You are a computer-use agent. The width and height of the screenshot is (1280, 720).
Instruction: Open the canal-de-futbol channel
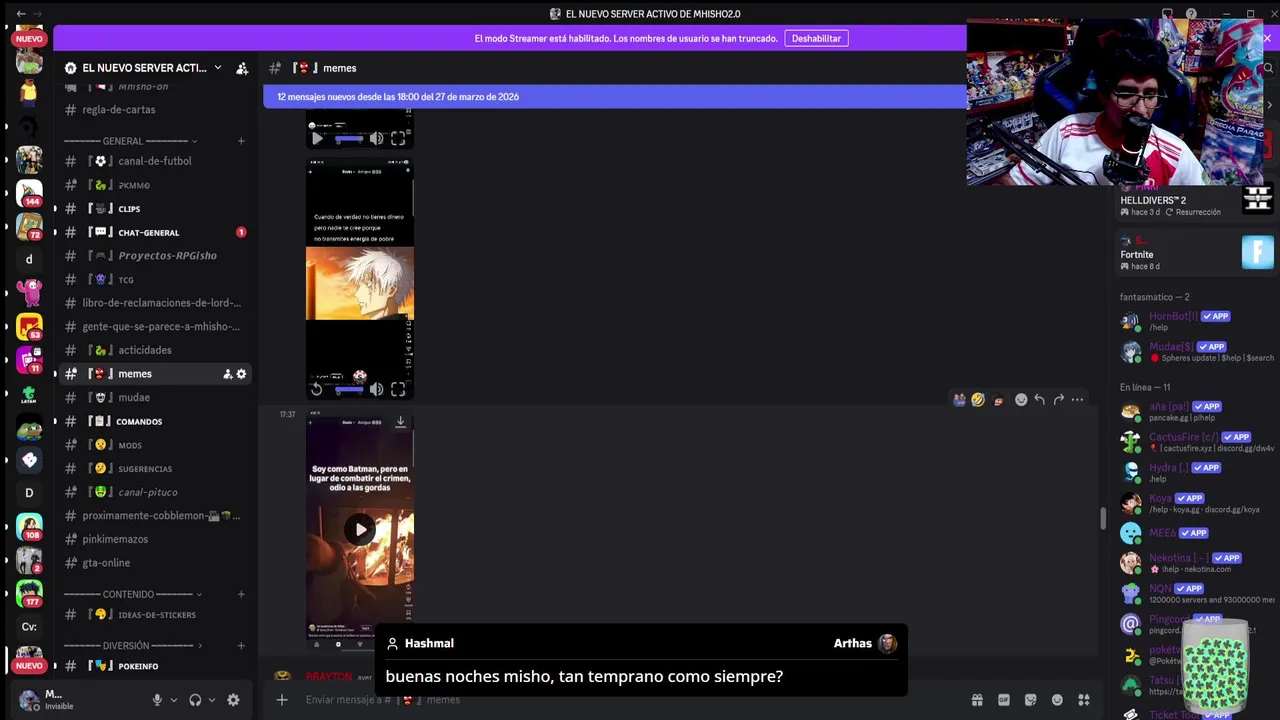click(153, 161)
